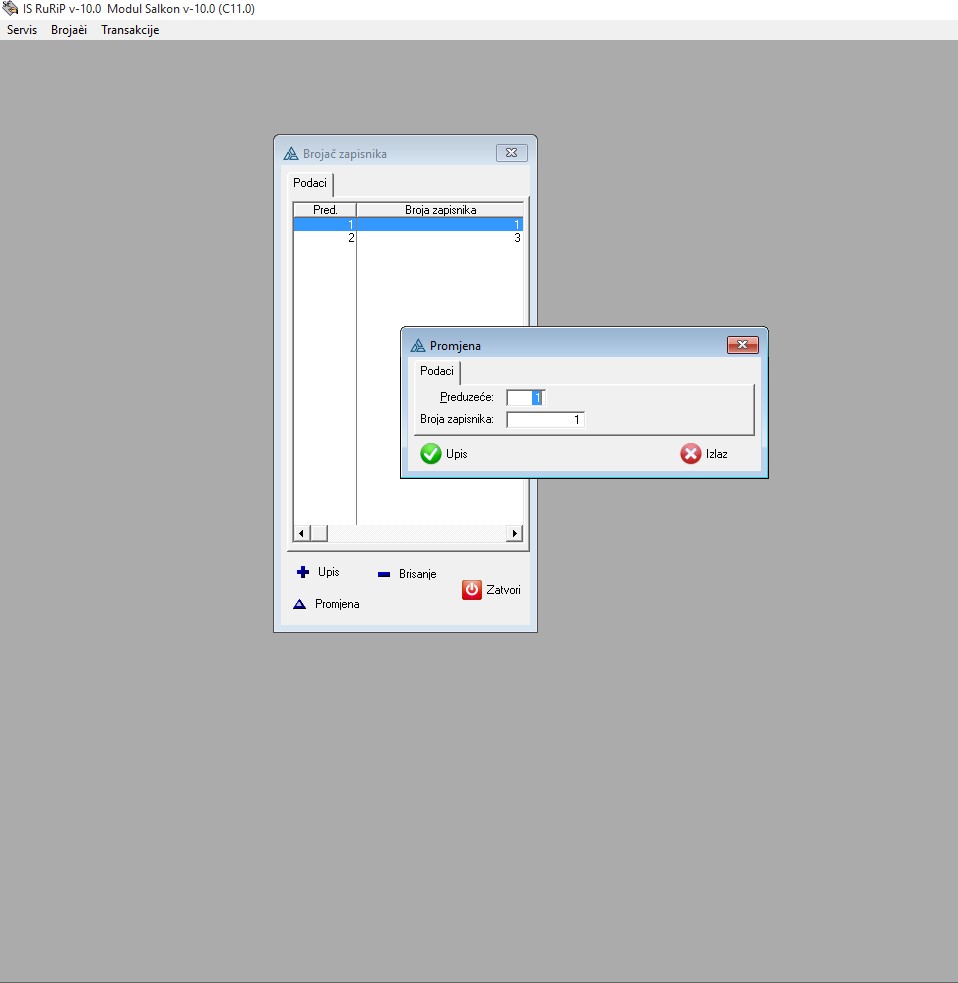The height and width of the screenshot is (983, 958).
Task: Click the scroll left arrow in table
Action: [301, 533]
